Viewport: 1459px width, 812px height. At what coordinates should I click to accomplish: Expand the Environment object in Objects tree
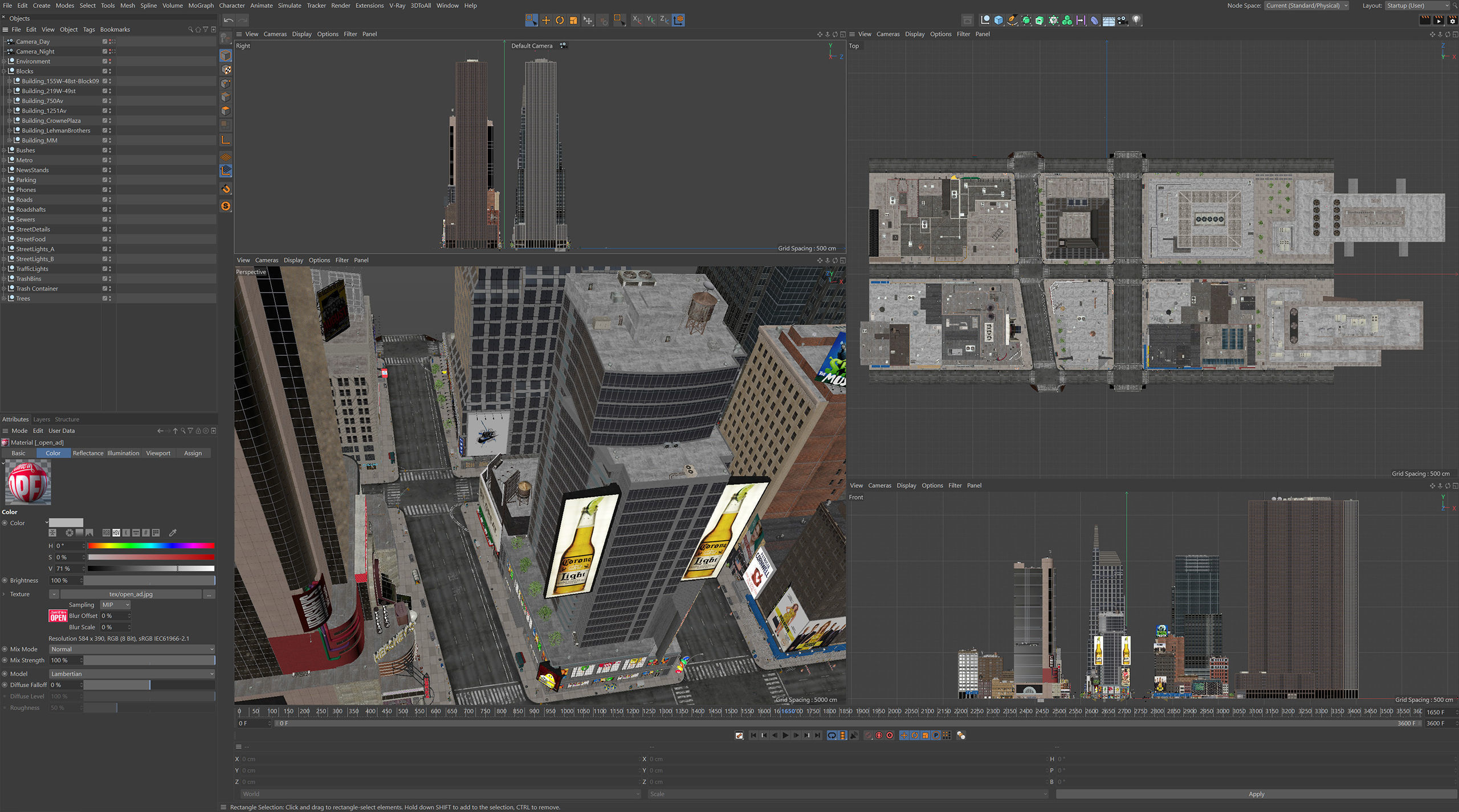point(4,61)
